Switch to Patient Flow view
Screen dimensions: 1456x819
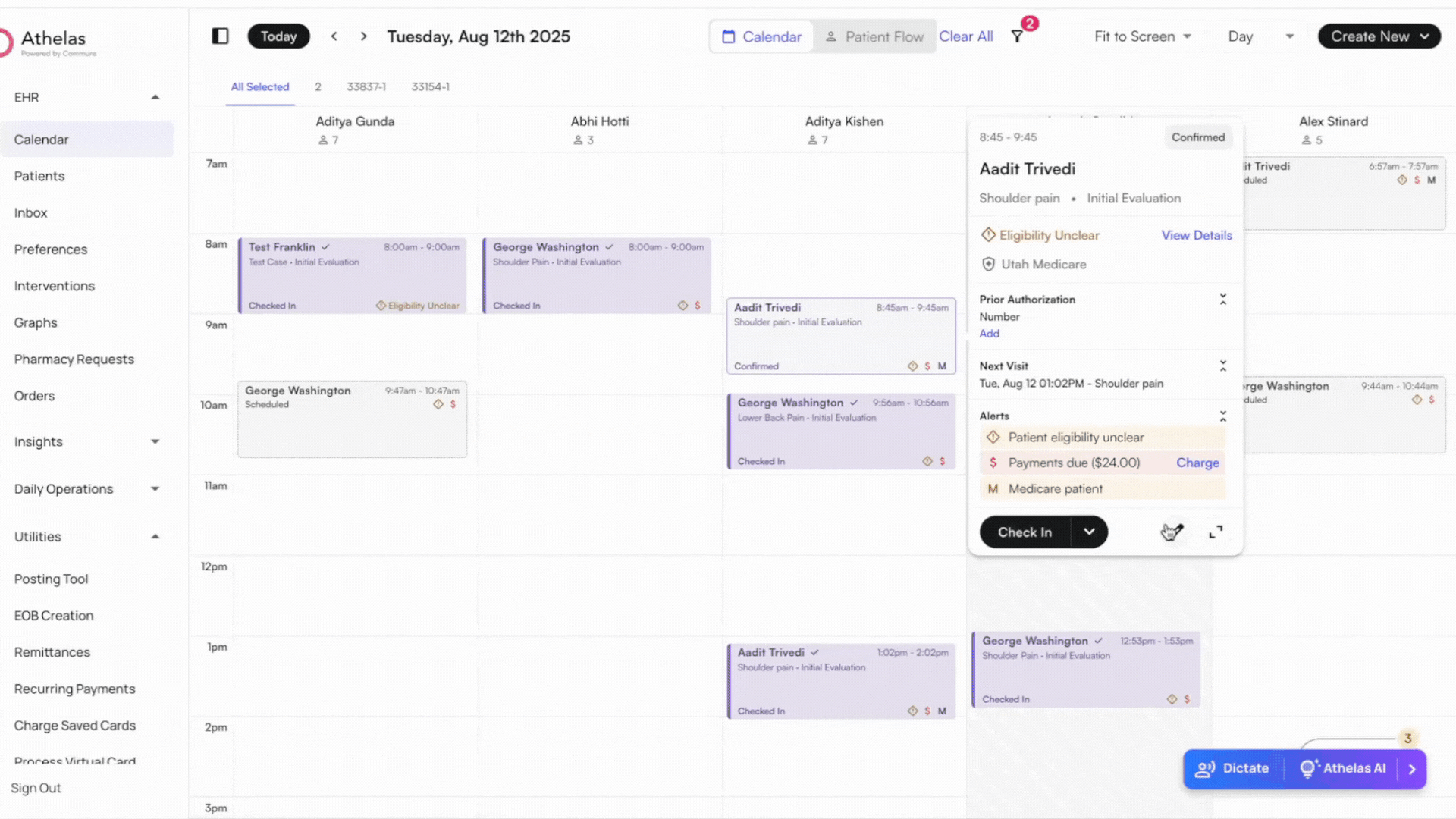click(874, 36)
